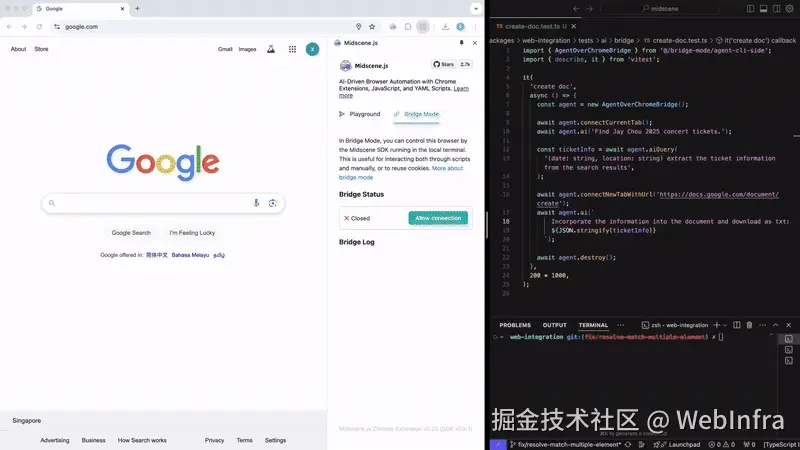Open the Settings footer menu on Google
800x450 pixels.
pos(275,440)
